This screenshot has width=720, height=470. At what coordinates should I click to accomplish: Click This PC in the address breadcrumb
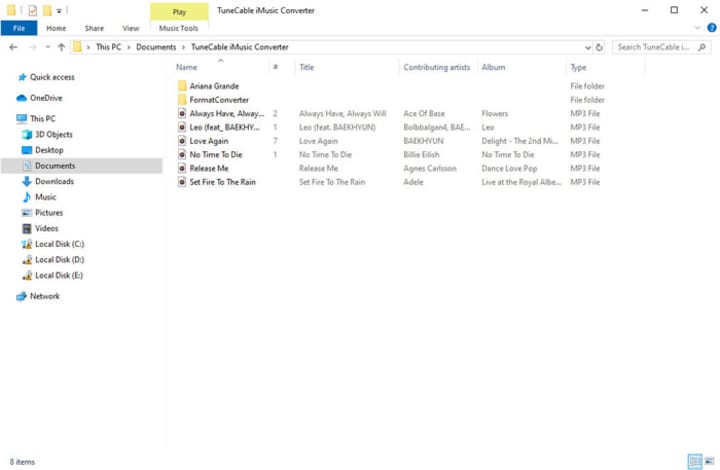pyautogui.click(x=108, y=47)
